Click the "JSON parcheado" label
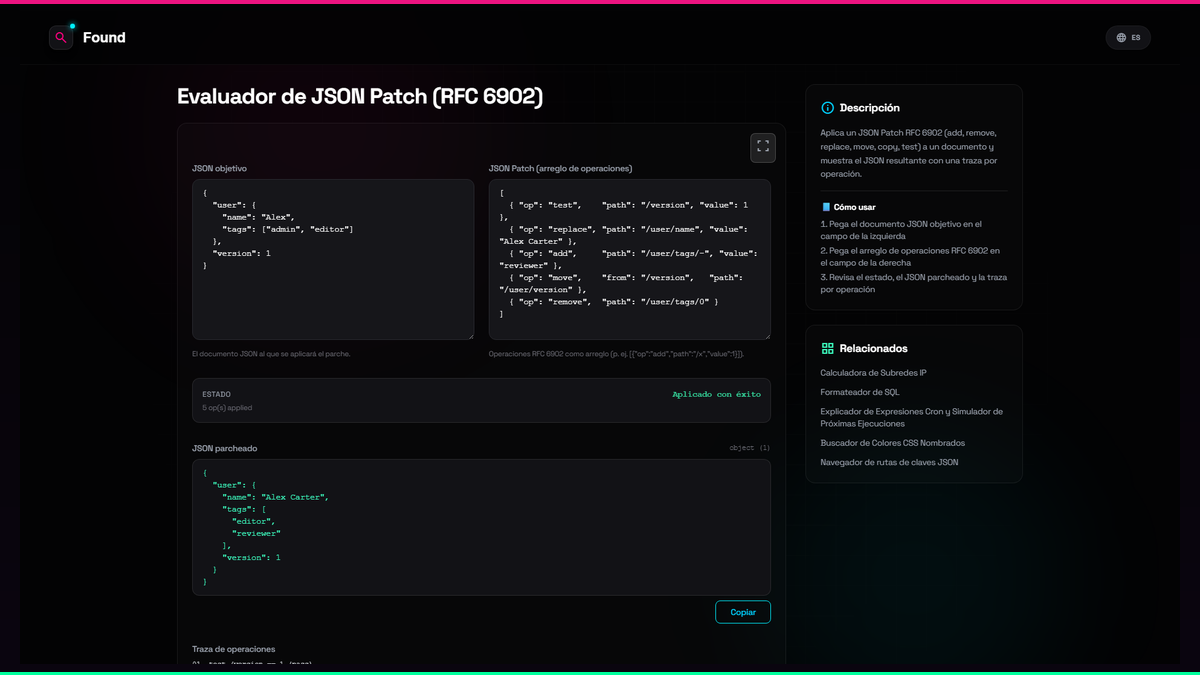The width and height of the screenshot is (1200, 675). click(x=224, y=448)
